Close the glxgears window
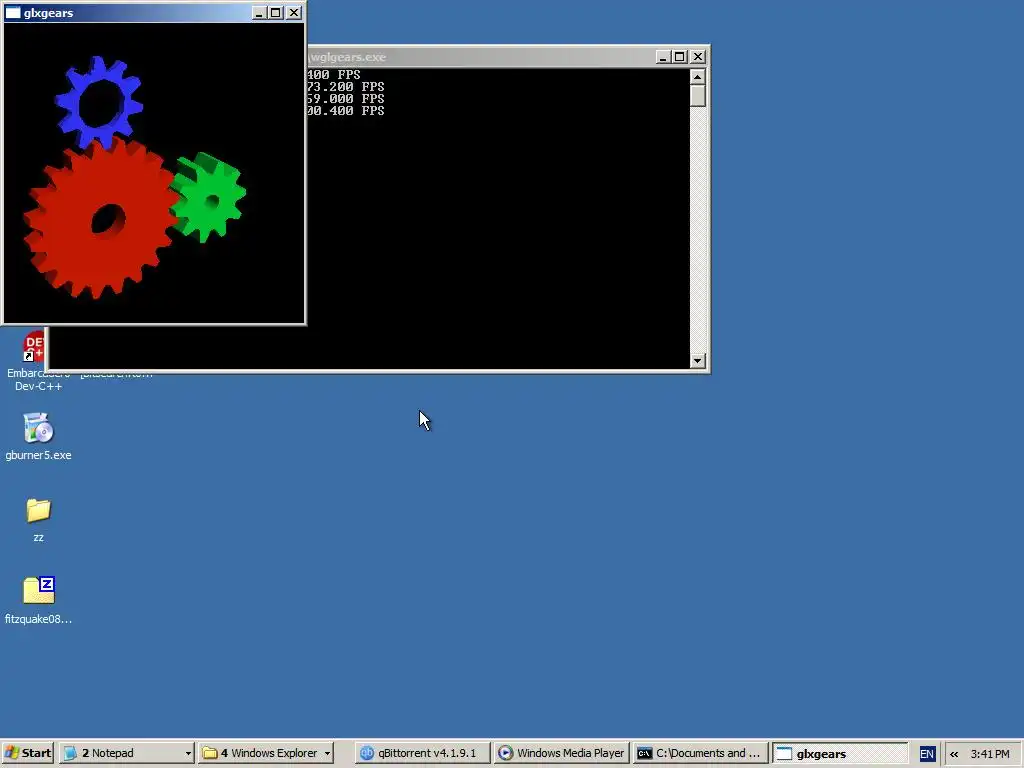 click(294, 12)
